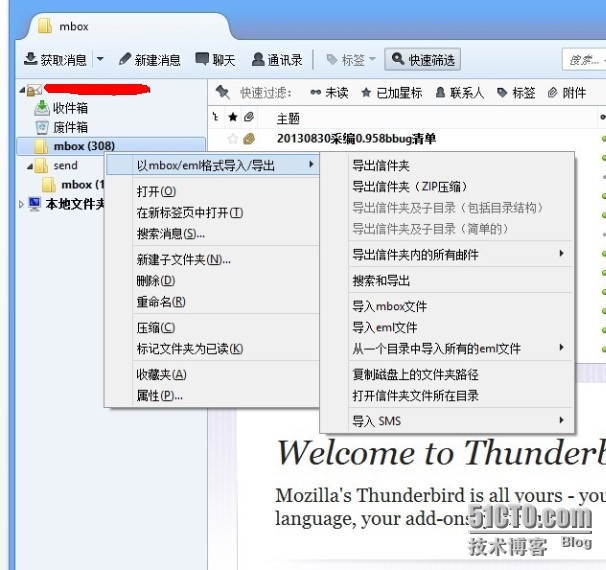Select the mbox (308) folder
This screenshot has width=606, height=570.
(x=111, y=146)
